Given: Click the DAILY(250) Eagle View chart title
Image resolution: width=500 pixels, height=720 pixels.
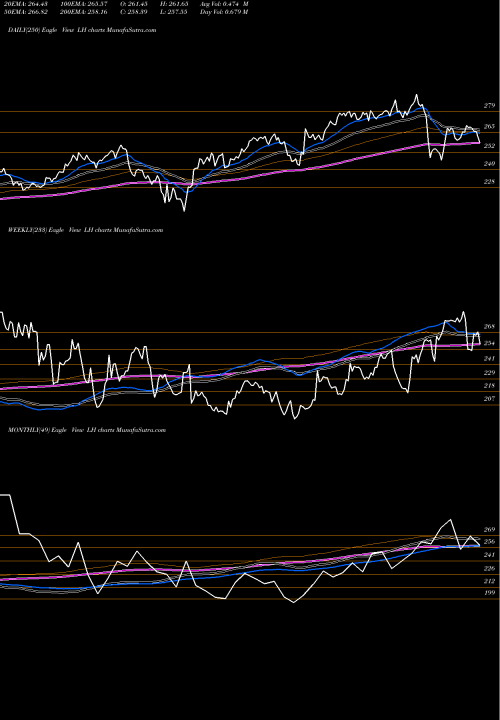Looking at the screenshot, I should [82, 30].
